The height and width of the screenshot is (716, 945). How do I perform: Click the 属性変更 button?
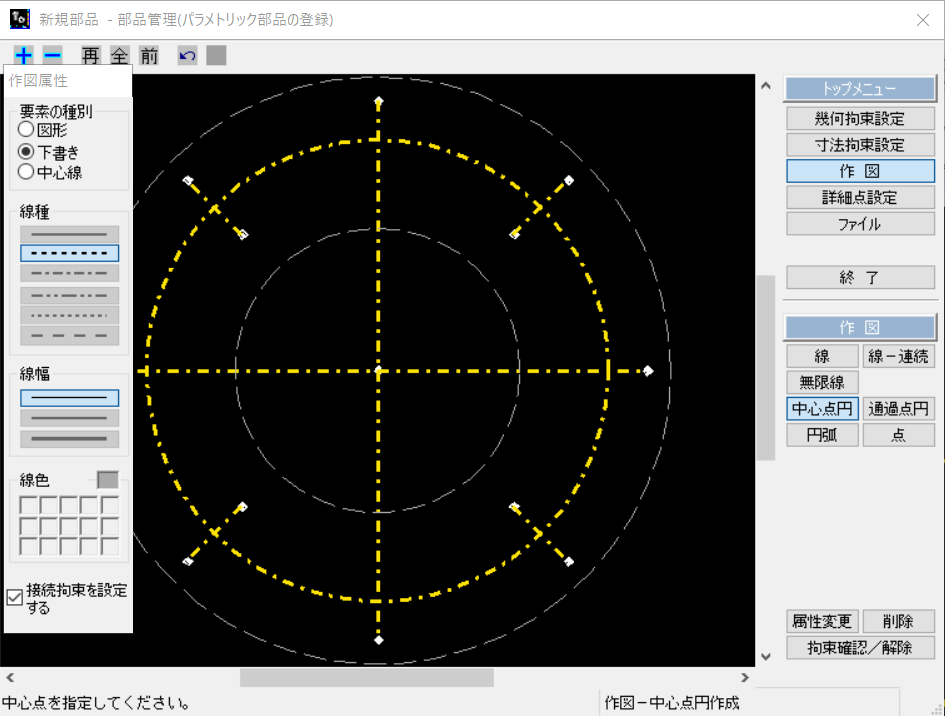[822, 621]
